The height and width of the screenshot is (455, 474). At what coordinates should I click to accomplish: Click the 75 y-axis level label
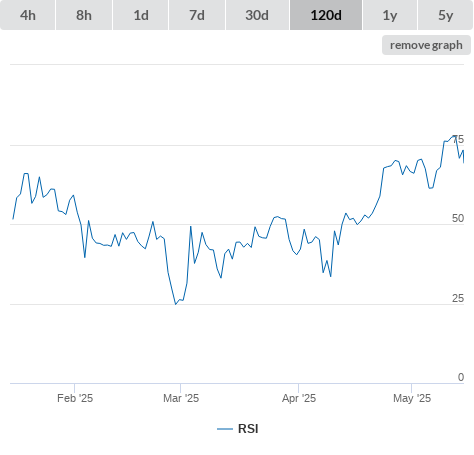[458, 139]
